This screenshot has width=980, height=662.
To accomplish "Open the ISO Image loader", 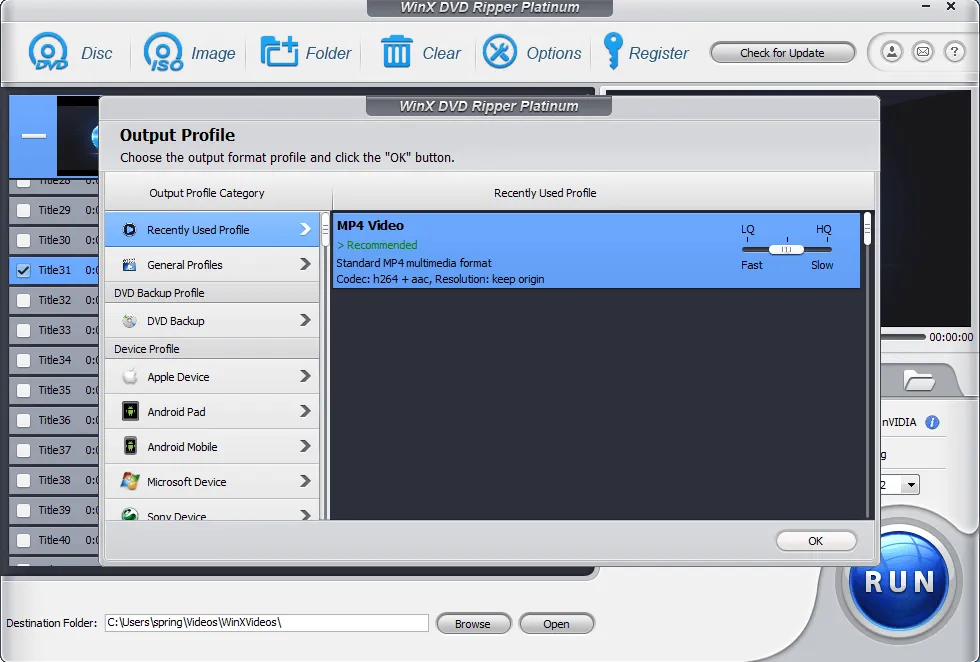I will pos(163,53).
